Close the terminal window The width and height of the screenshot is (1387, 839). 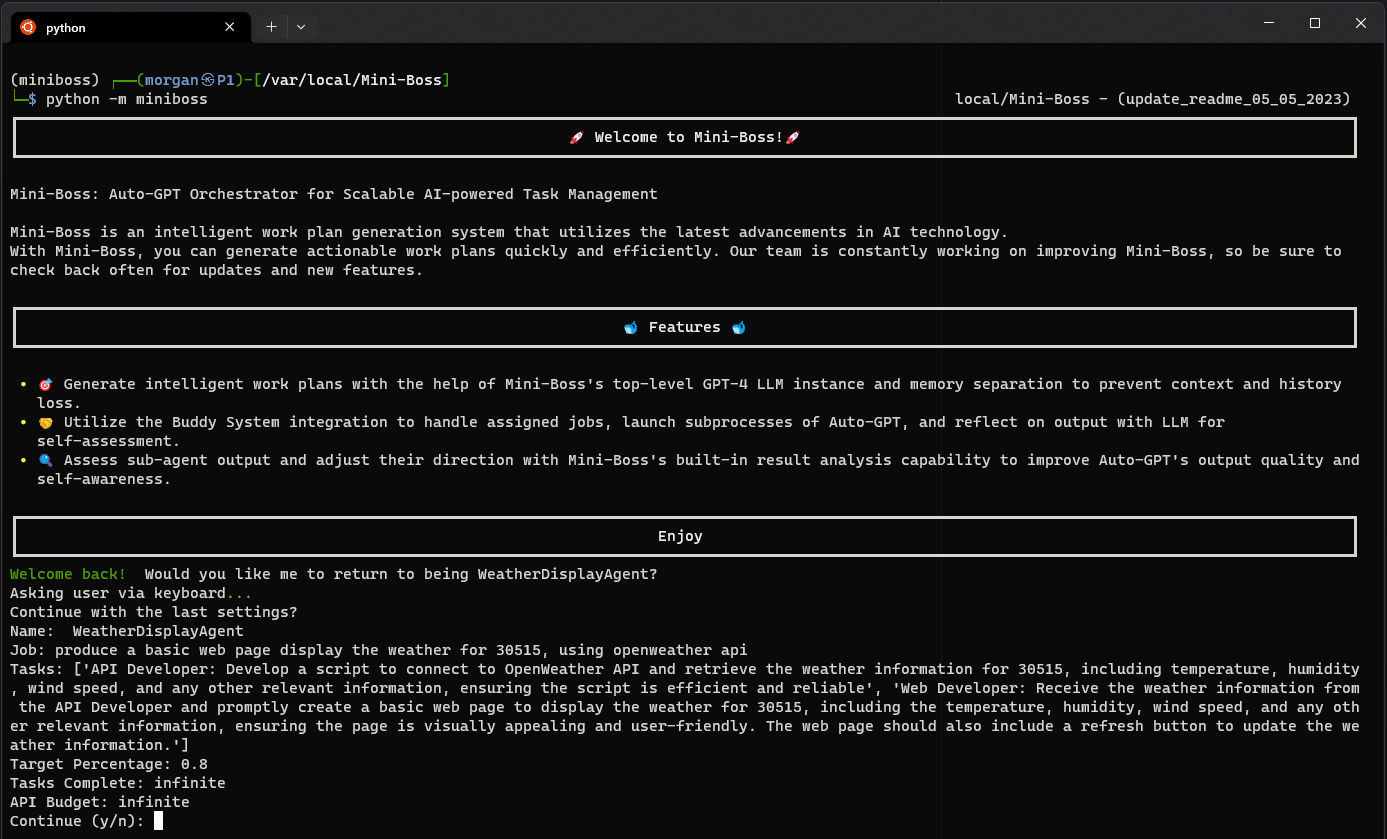pyautogui.click(x=1361, y=23)
